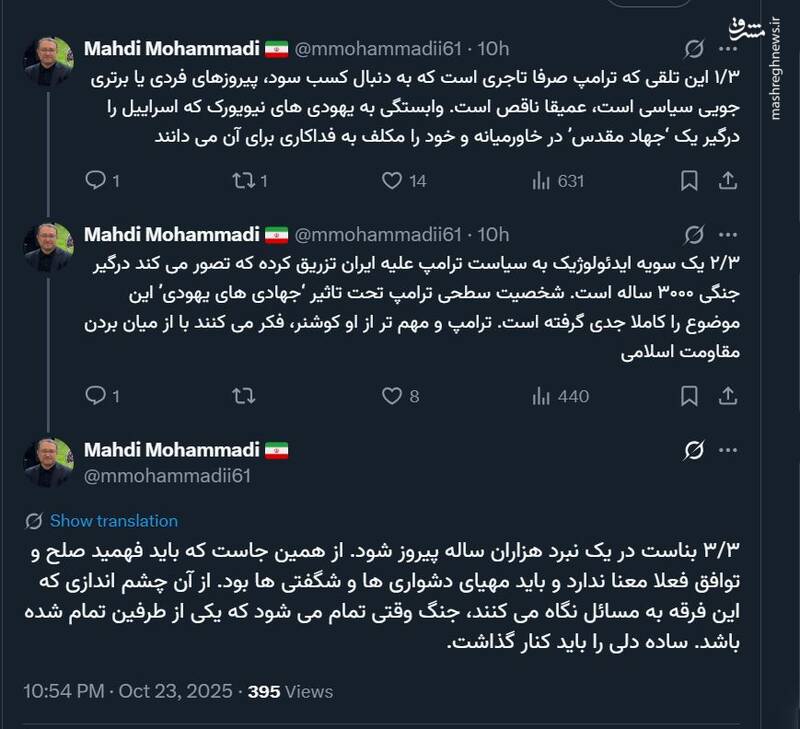Repost the second tweet

point(243,397)
